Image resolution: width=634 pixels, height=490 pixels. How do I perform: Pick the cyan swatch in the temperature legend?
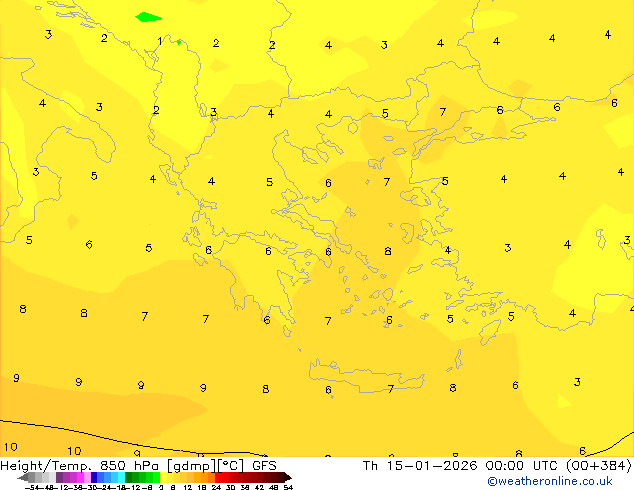(x=122, y=477)
